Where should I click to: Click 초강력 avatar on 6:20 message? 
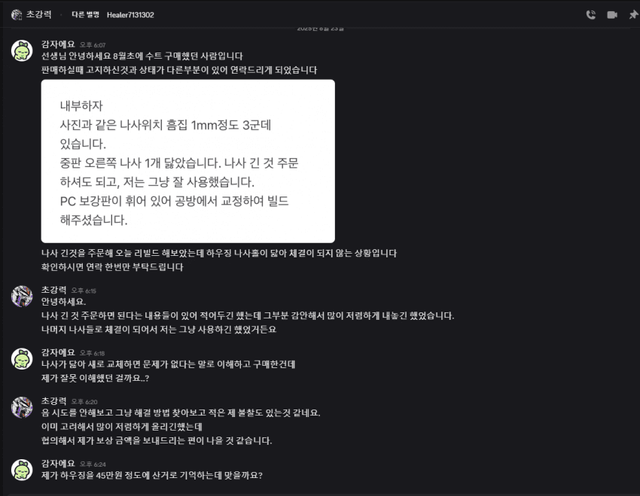[x=22, y=407]
